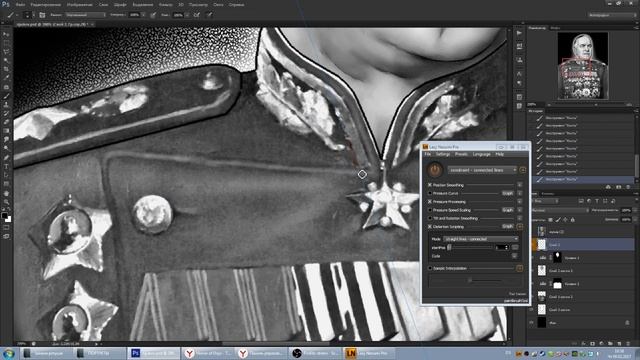Add a layer mask icon
Viewport: 640px width, 360px height.
tap(592, 344)
